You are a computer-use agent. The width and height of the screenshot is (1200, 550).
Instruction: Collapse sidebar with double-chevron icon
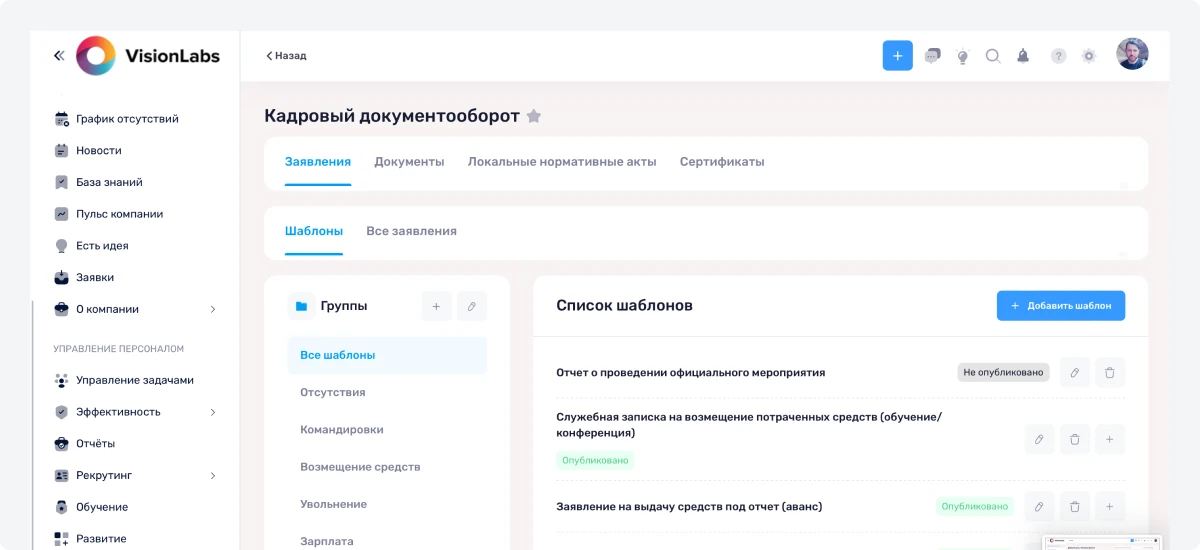point(58,56)
